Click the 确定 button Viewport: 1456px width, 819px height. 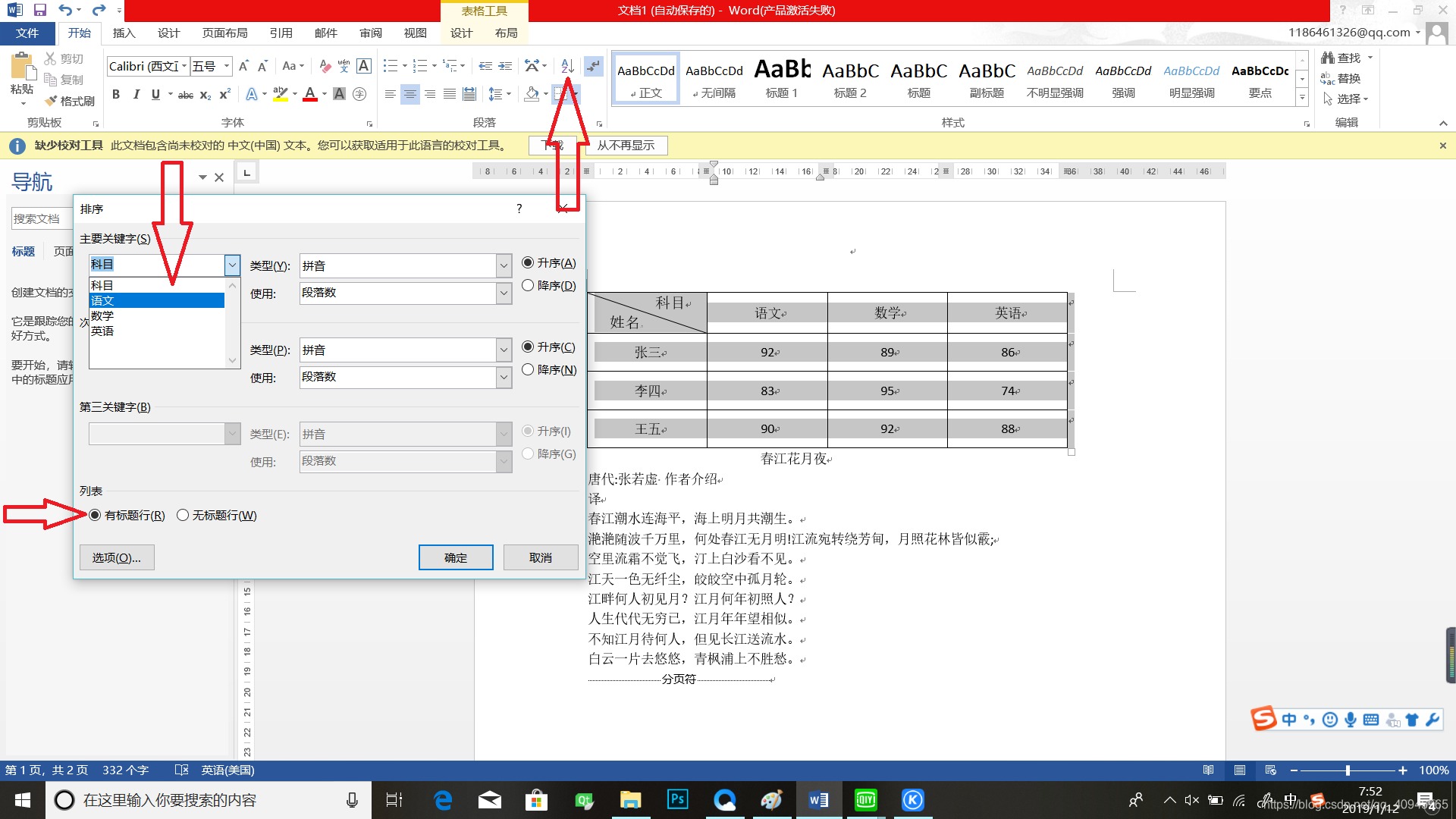click(456, 558)
